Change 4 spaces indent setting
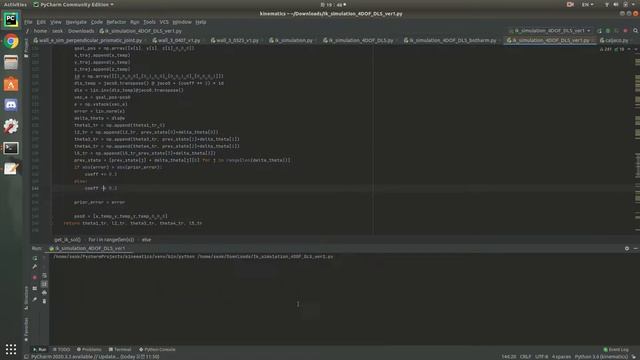 pos(561,357)
